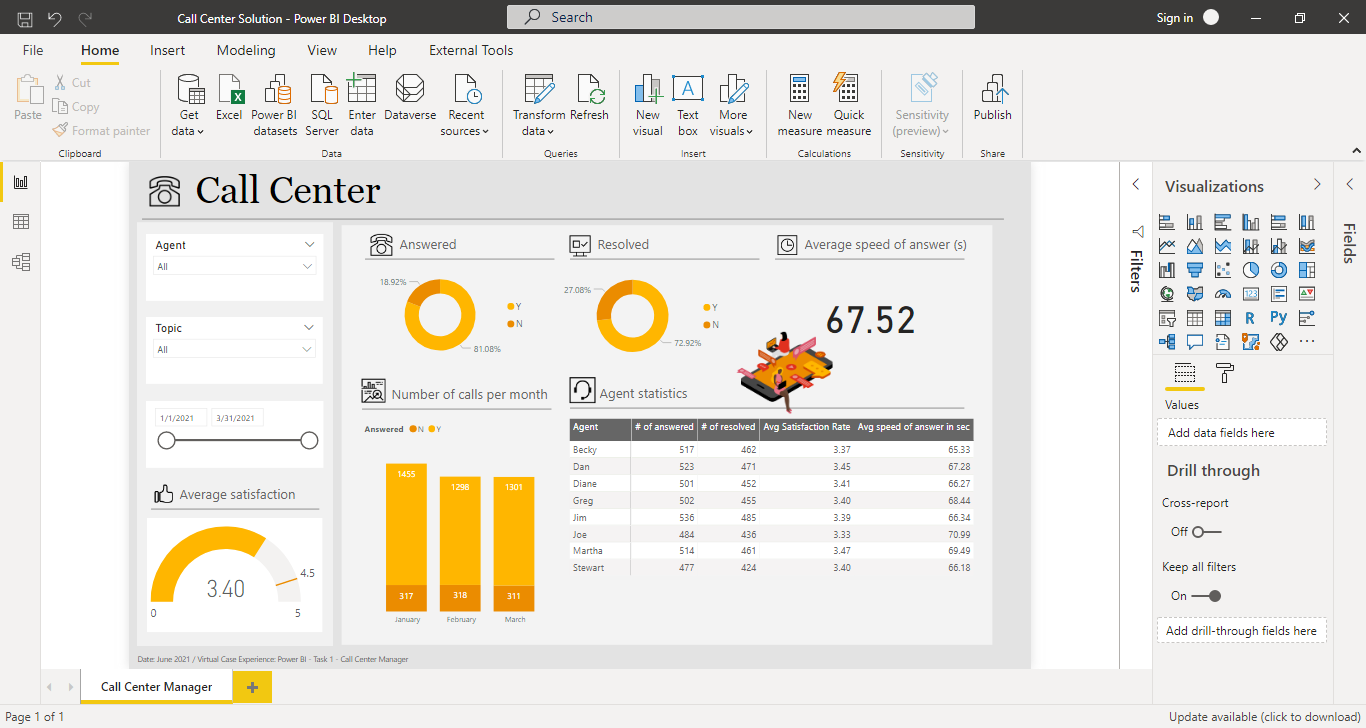The height and width of the screenshot is (728, 1366).
Task: Select the Line chart visual
Action: point(1167,246)
